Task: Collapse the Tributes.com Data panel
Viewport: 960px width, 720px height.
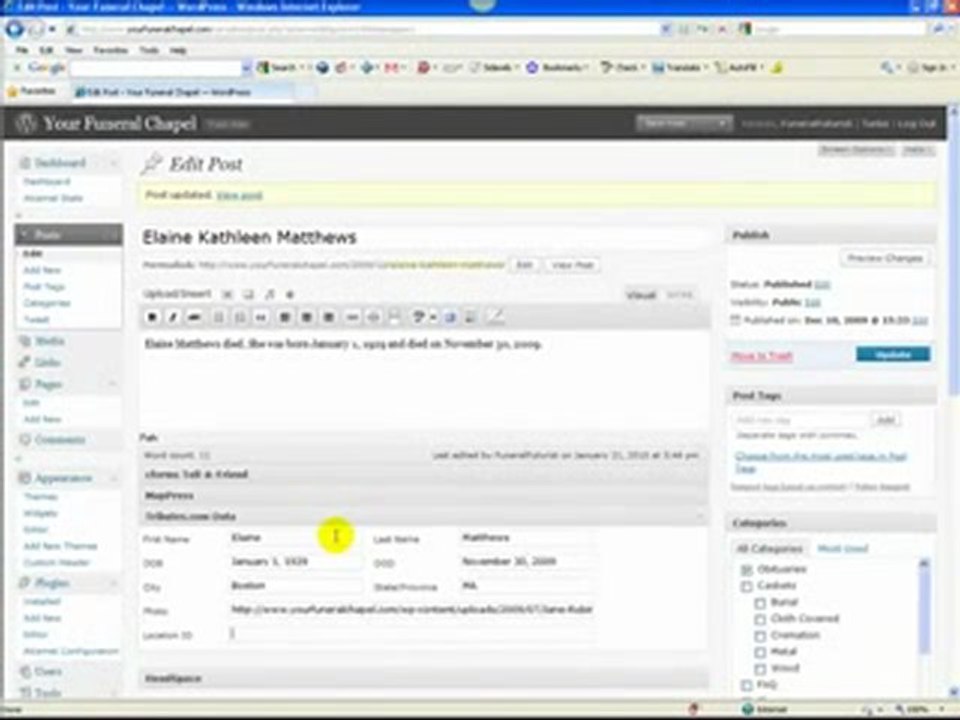Action: coord(700,517)
